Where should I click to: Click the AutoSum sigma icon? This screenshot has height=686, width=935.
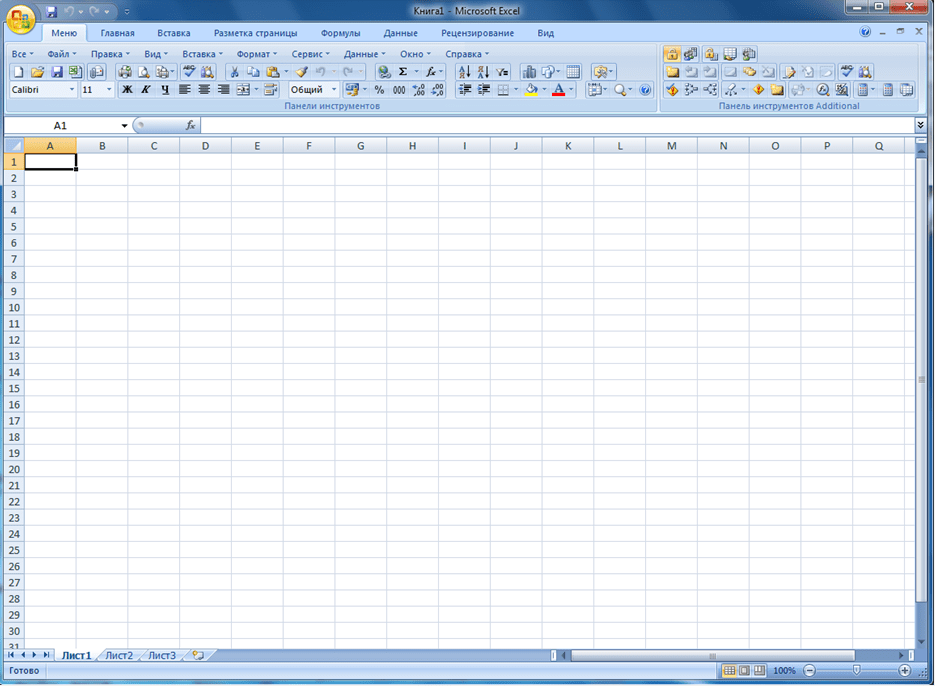click(403, 72)
